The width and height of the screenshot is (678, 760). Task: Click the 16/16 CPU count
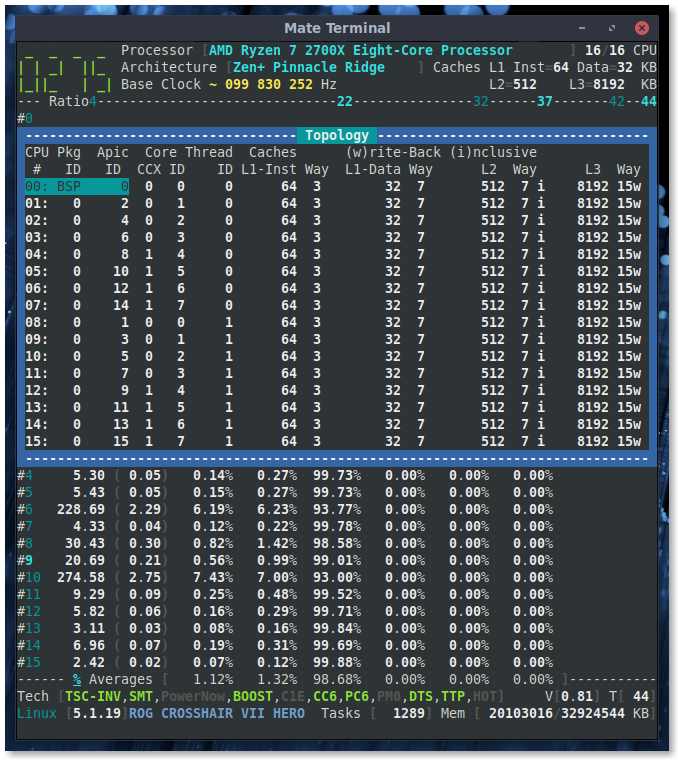click(605, 50)
